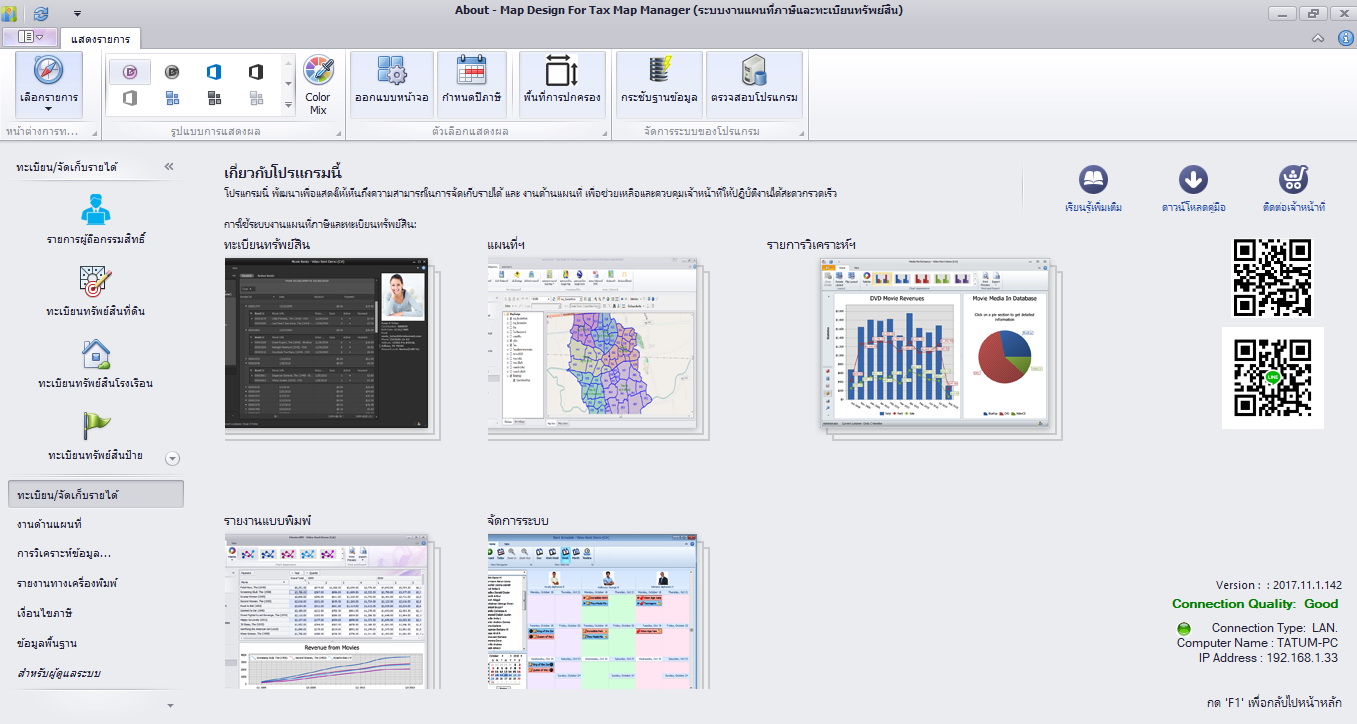Click IP Address 192.168.1.33 text

click(x=1268, y=657)
